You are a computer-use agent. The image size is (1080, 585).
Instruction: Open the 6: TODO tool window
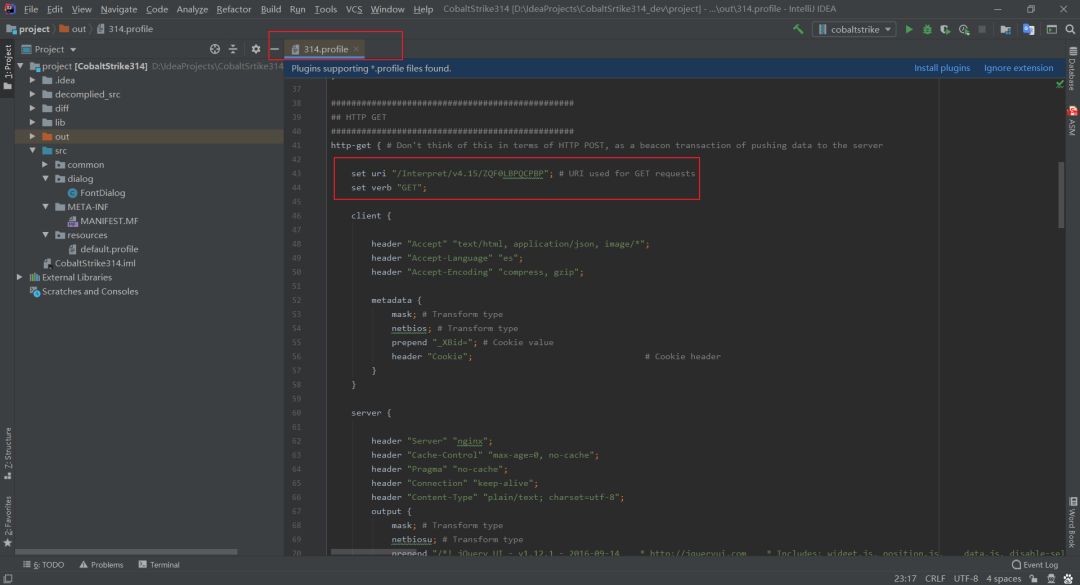[x=43, y=564]
